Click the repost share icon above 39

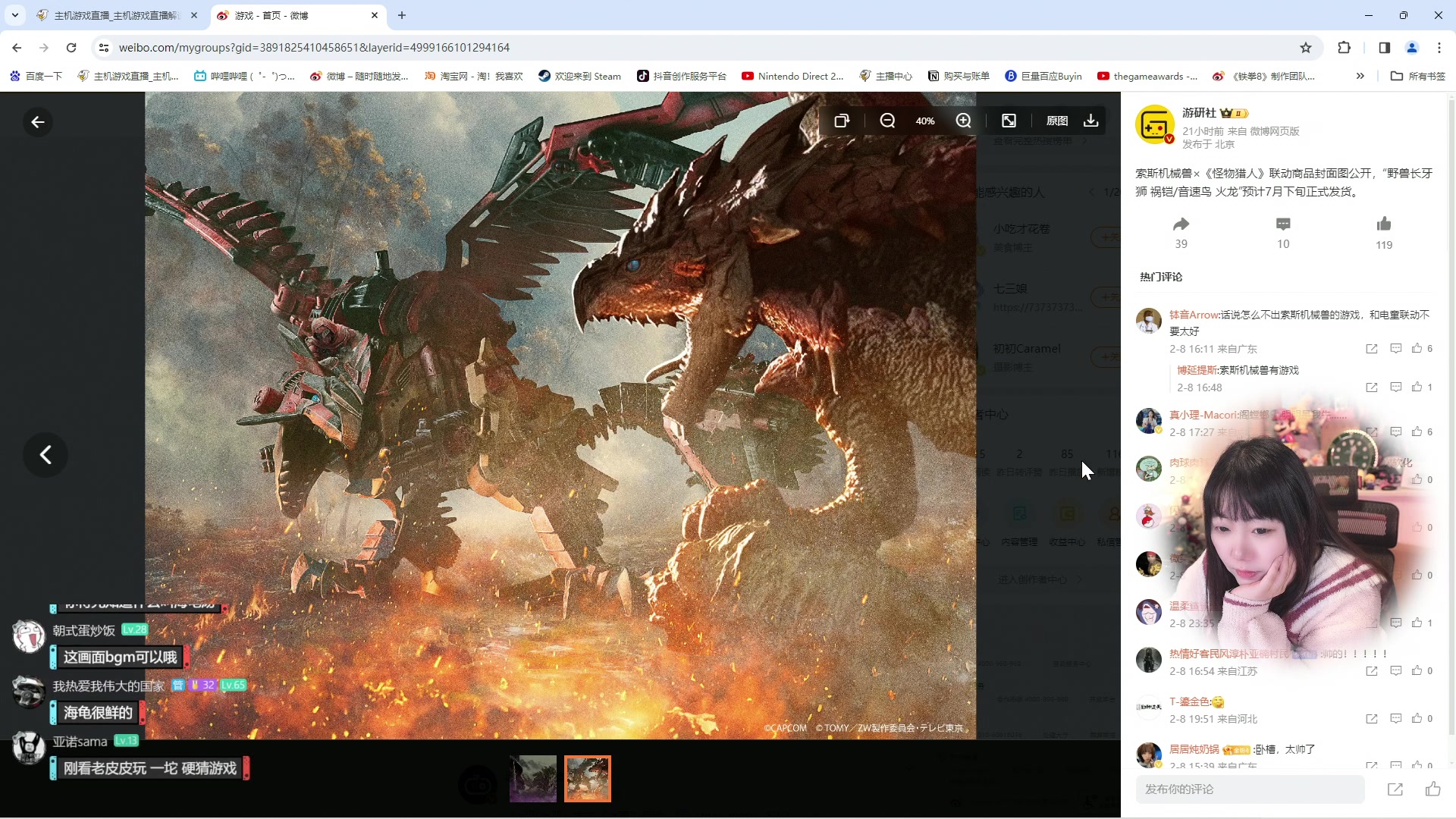[x=1181, y=224]
